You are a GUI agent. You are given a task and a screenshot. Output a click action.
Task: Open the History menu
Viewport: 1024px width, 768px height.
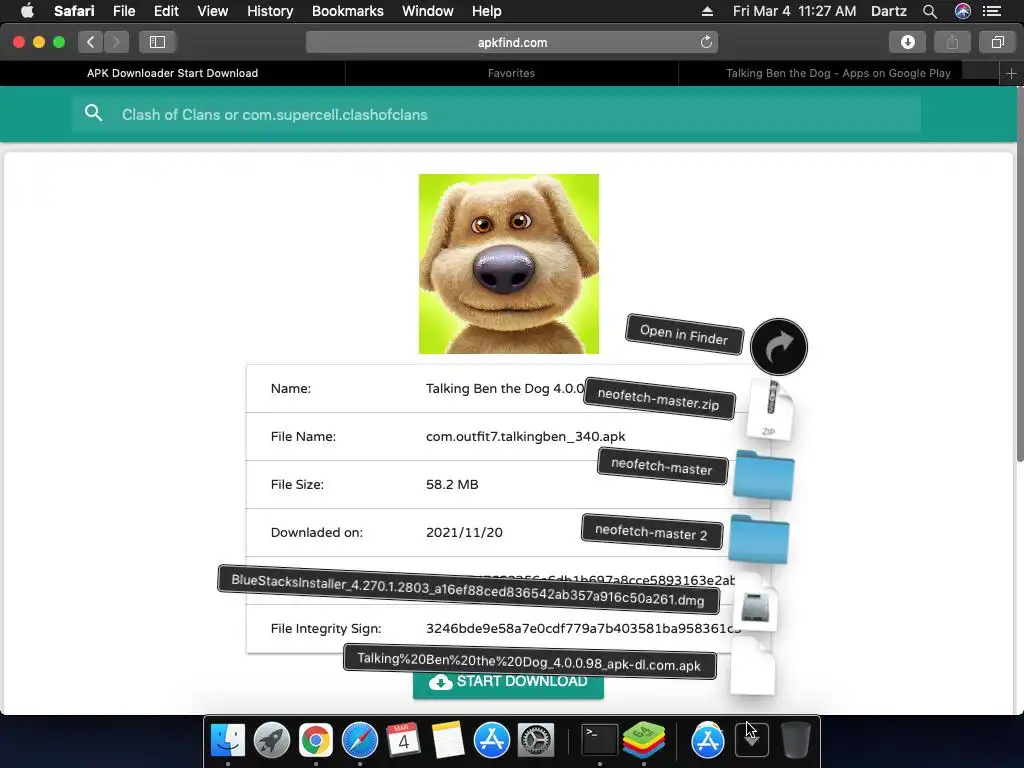pyautogui.click(x=270, y=11)
